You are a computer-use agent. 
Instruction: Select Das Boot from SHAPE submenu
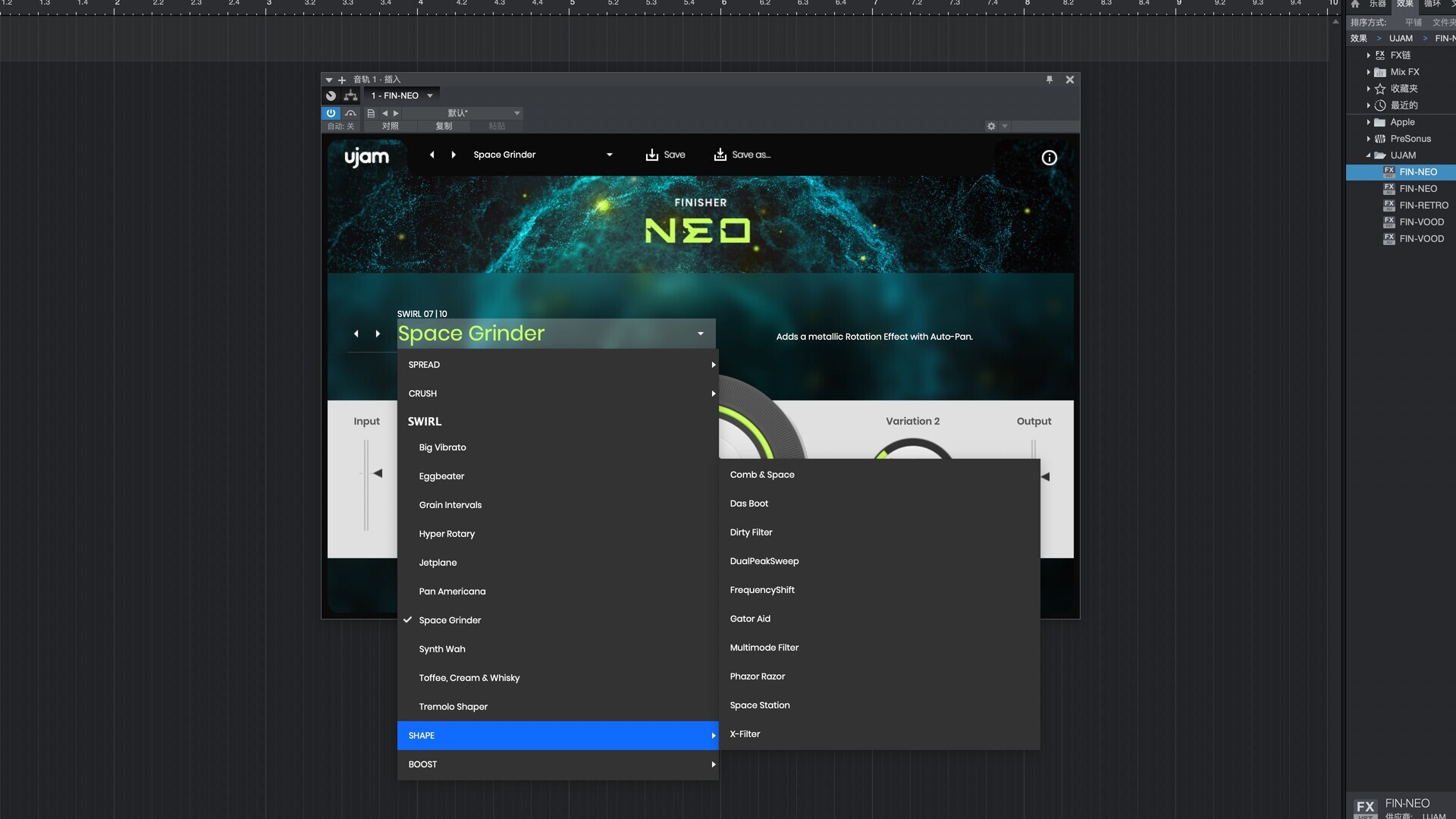click(x=880, y=504)
